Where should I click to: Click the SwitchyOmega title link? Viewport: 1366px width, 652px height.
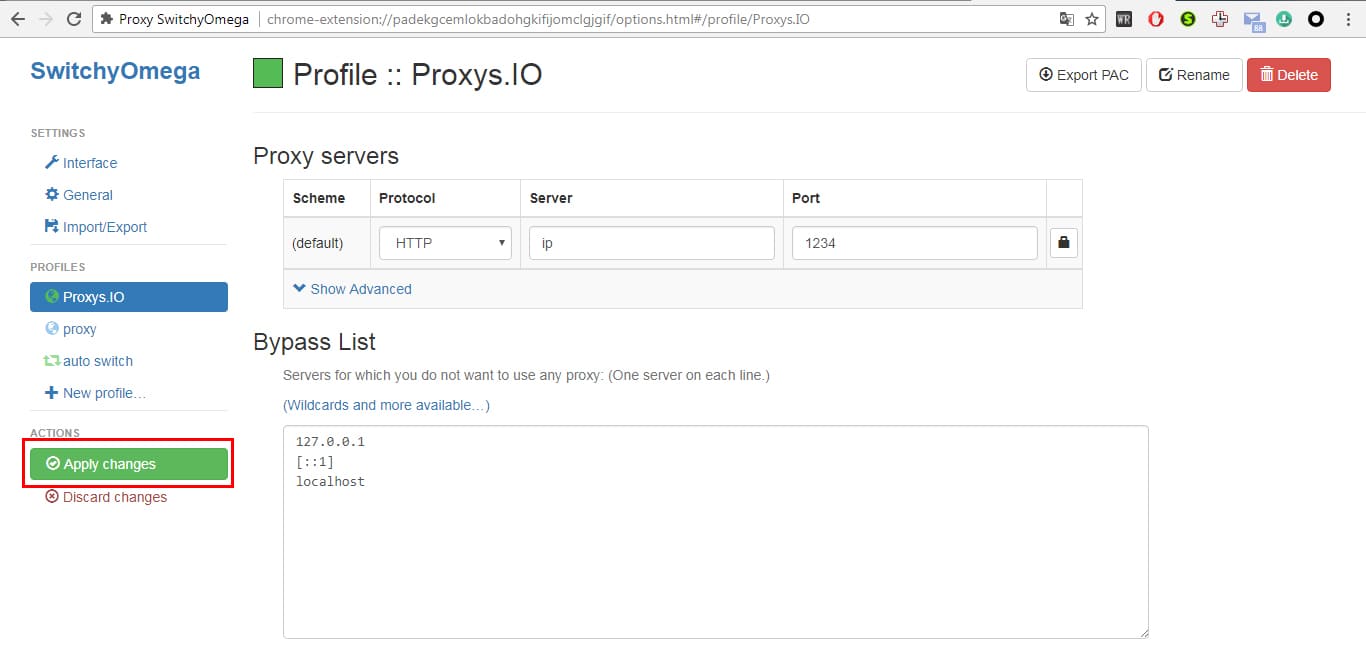point(115,71)
